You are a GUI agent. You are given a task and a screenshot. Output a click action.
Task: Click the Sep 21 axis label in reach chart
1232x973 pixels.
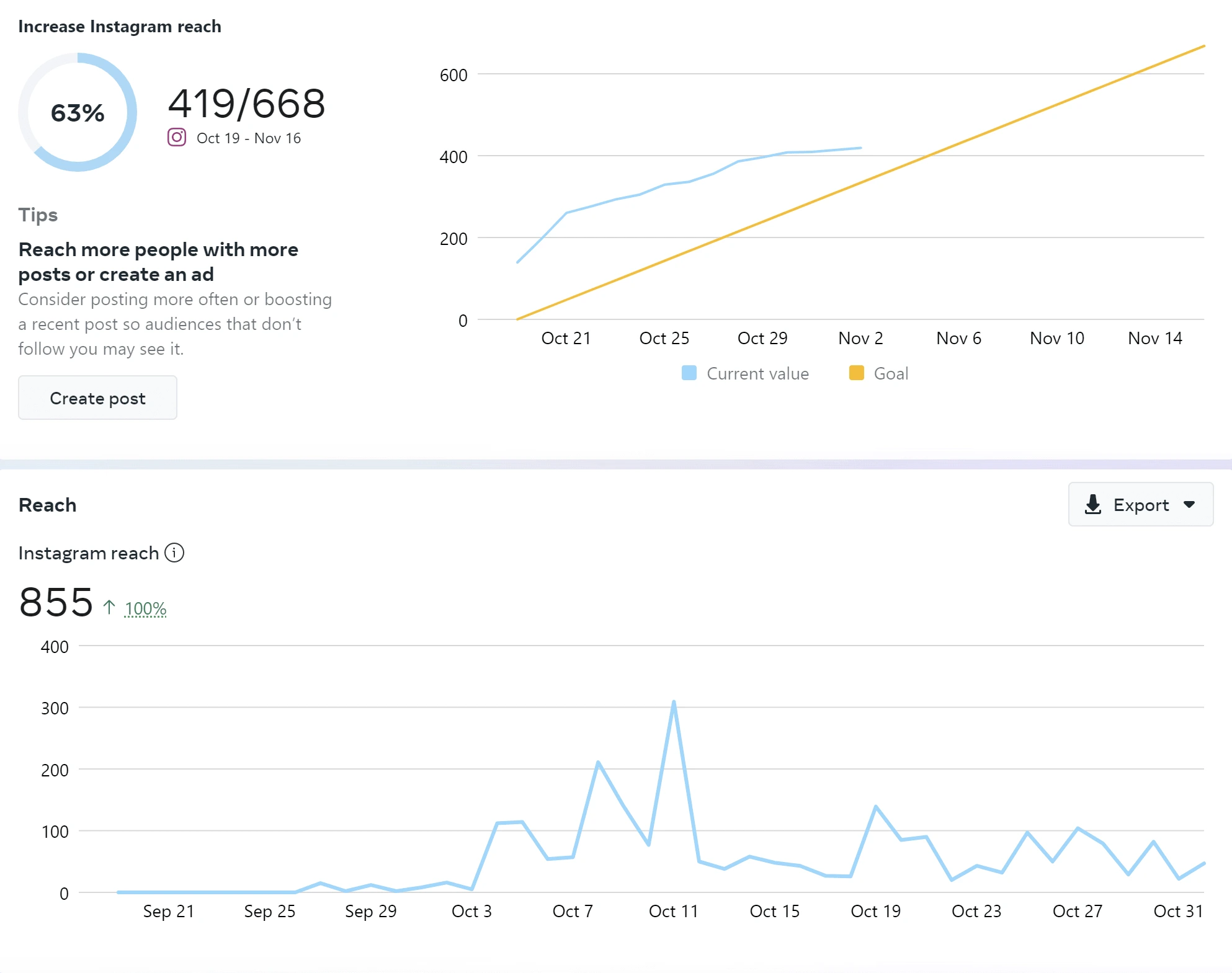[x=169, y=911]
